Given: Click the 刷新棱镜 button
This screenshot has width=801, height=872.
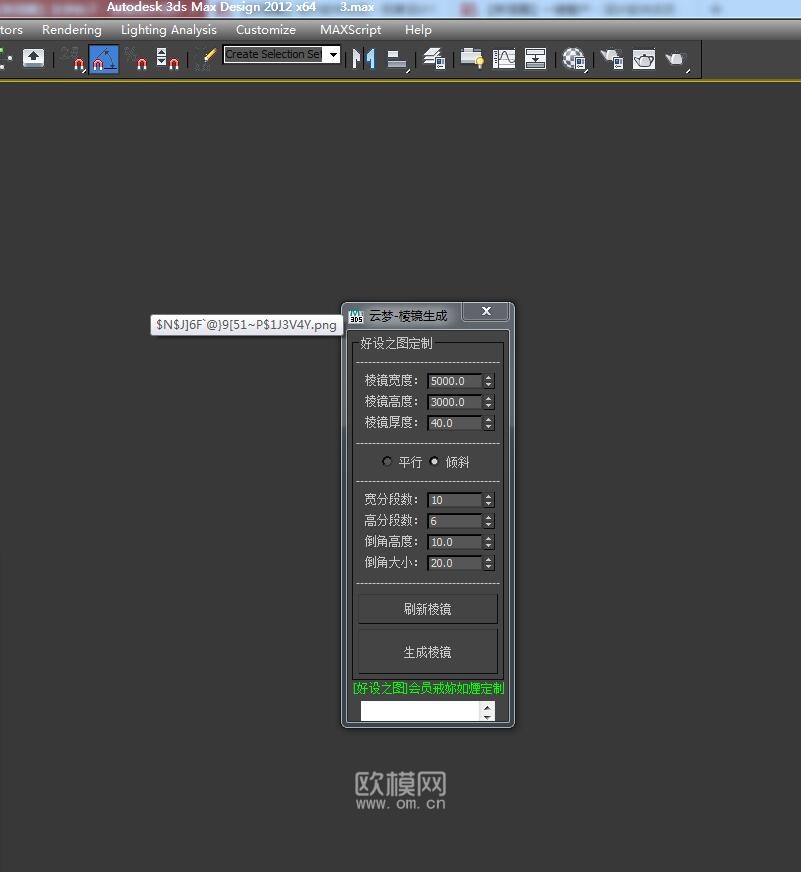Looking at the screenshot, I should click(427, 609).
